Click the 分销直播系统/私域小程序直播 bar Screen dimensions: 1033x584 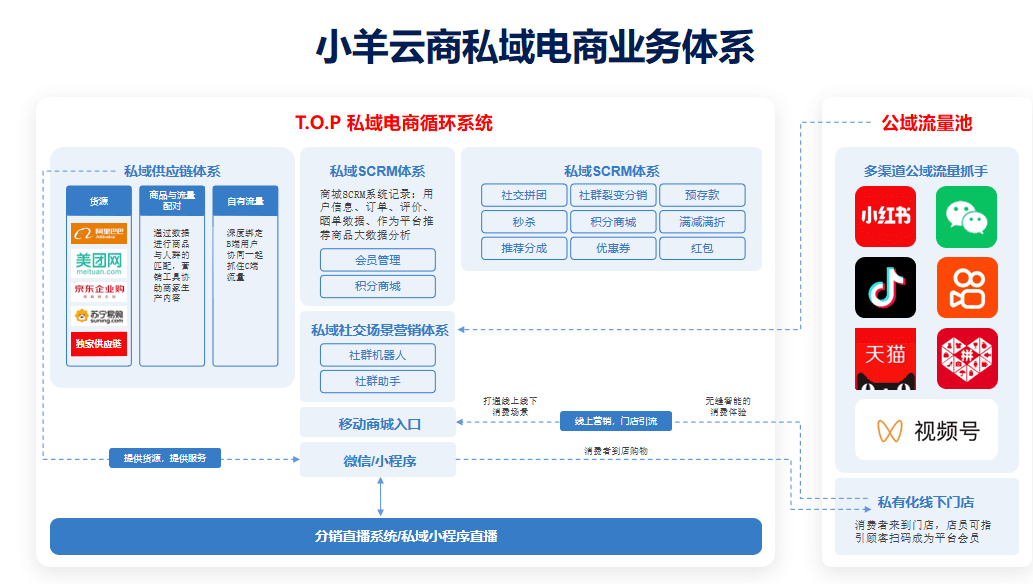pos(406,536)
